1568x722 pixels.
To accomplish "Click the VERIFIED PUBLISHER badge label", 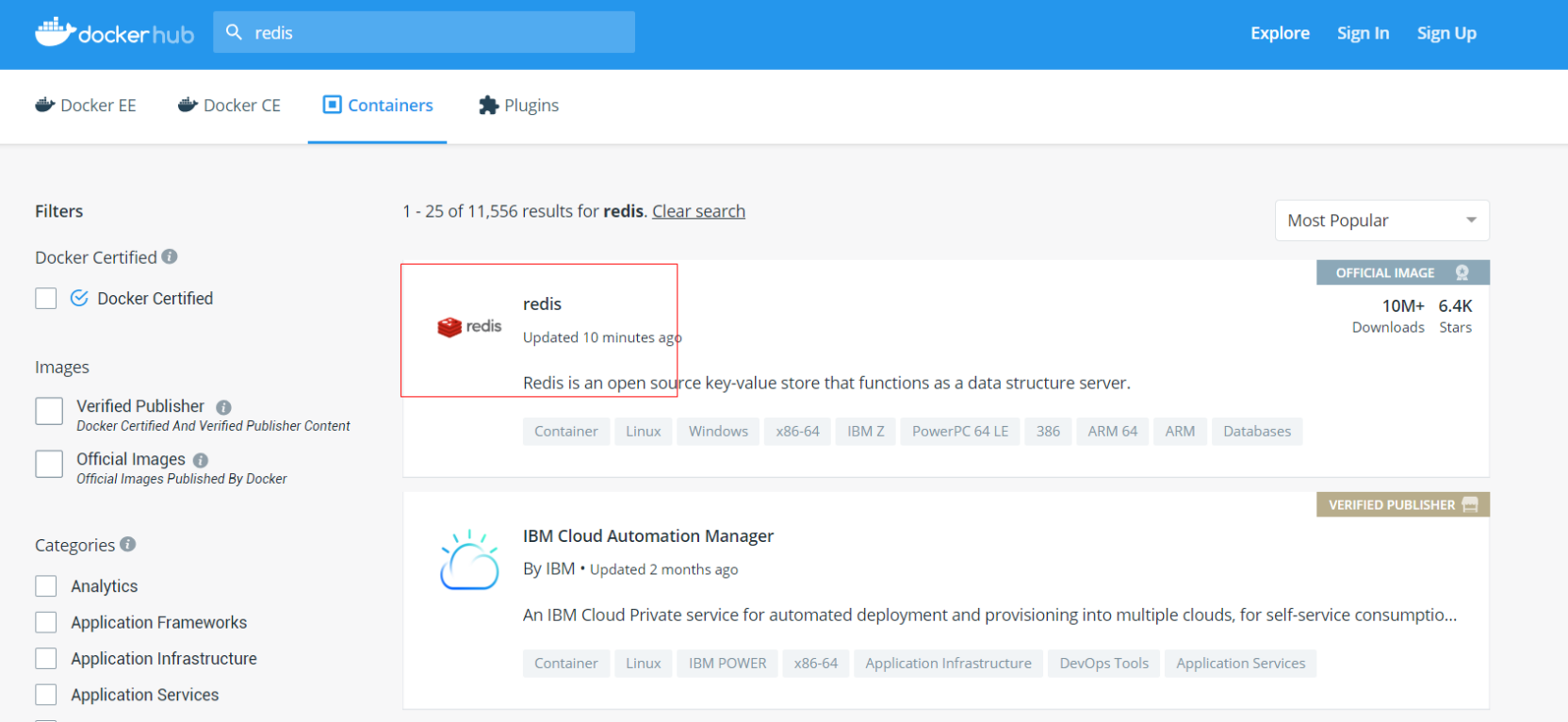I will point(1392,504).
